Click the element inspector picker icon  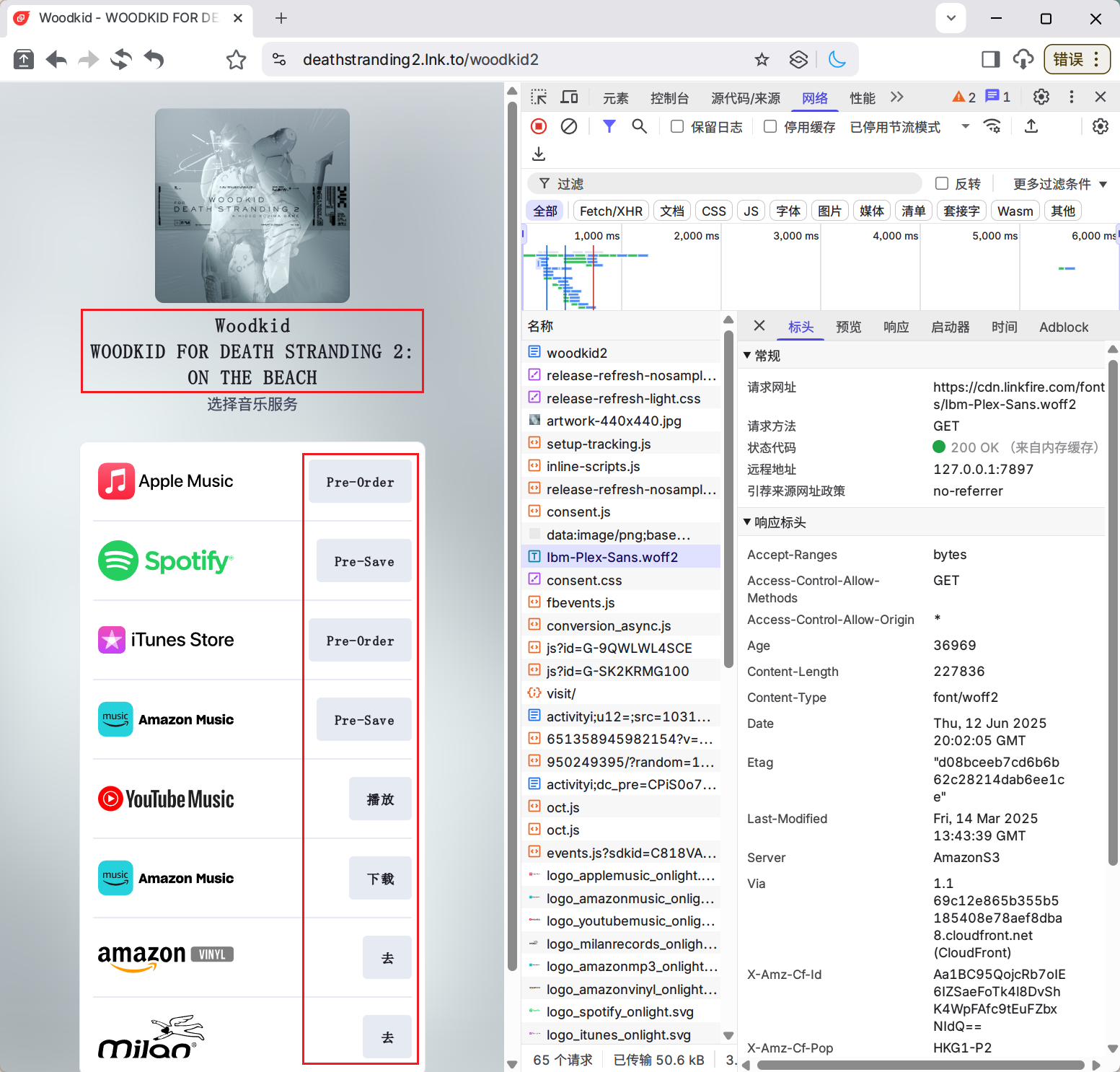tap(539, 97)
